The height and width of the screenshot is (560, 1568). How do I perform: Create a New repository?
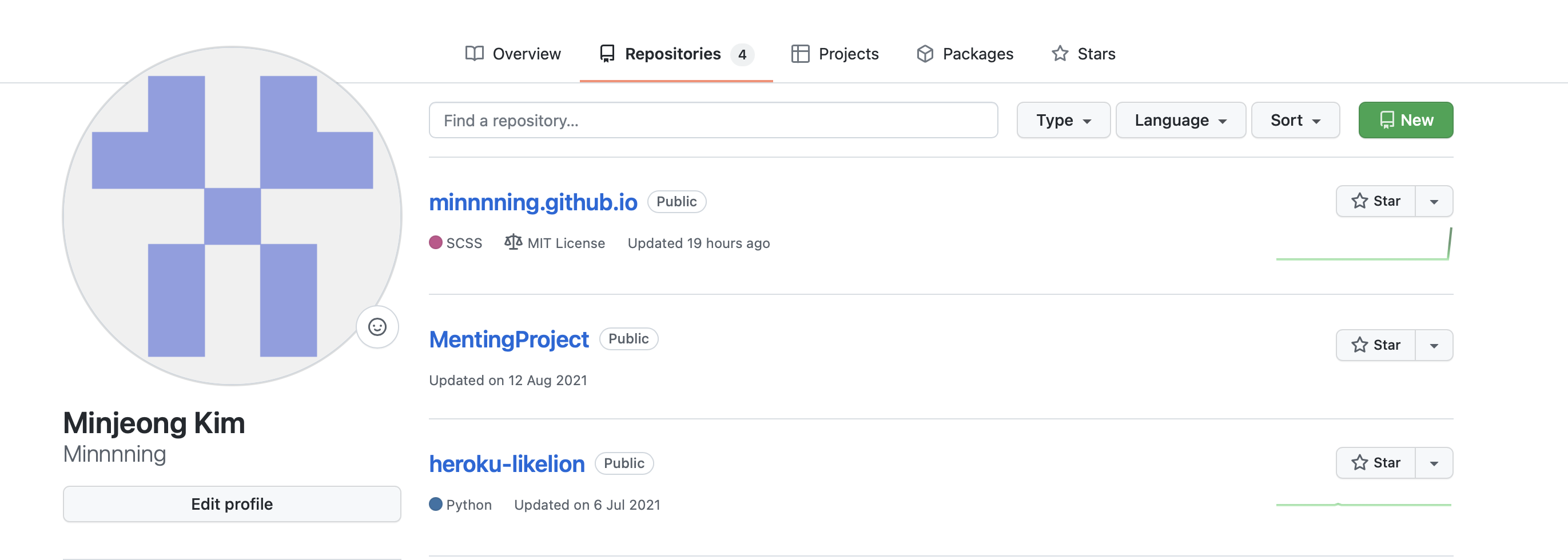(1406, 121)
